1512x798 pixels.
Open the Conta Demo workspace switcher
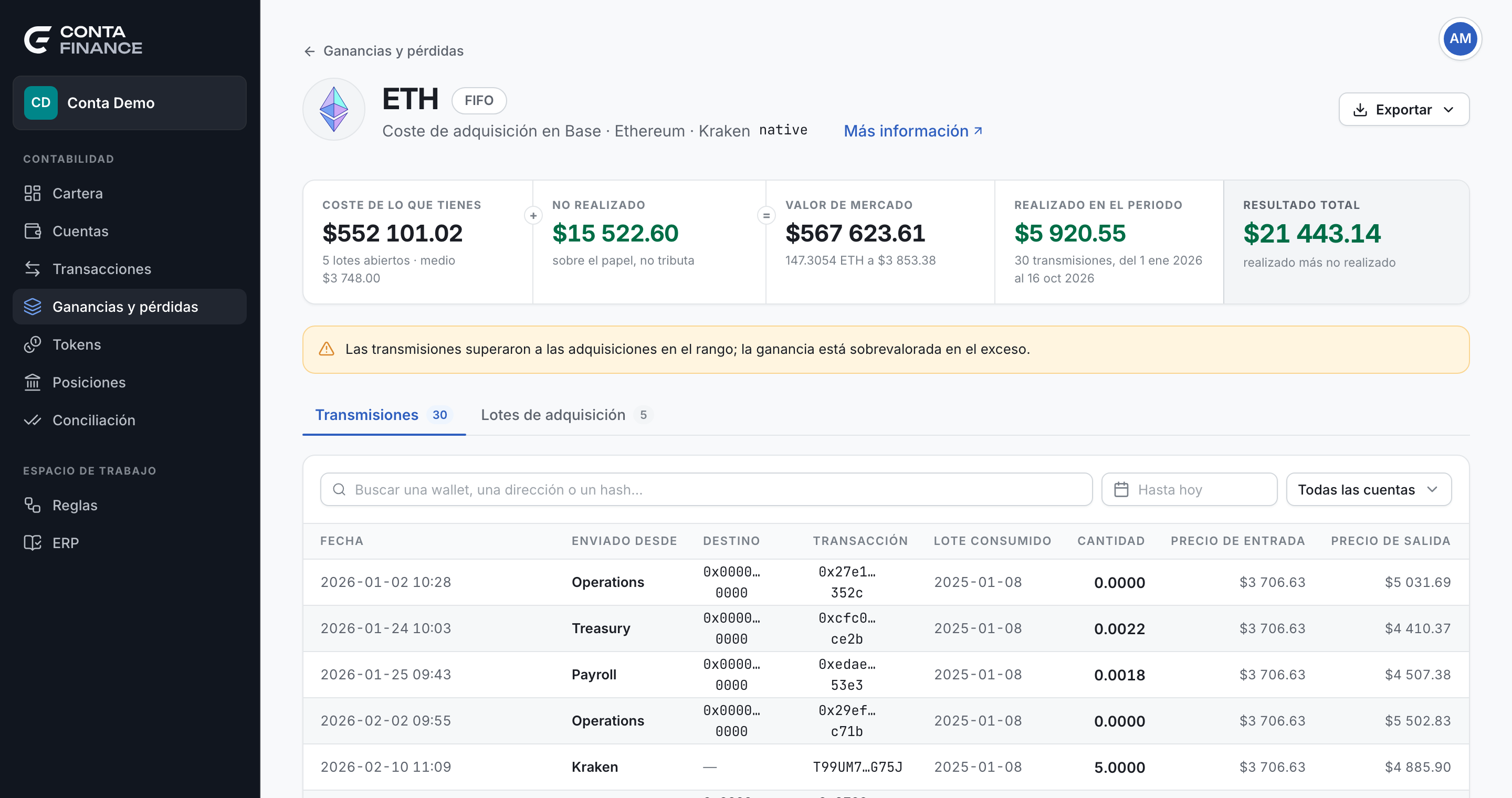pos(129,103)
